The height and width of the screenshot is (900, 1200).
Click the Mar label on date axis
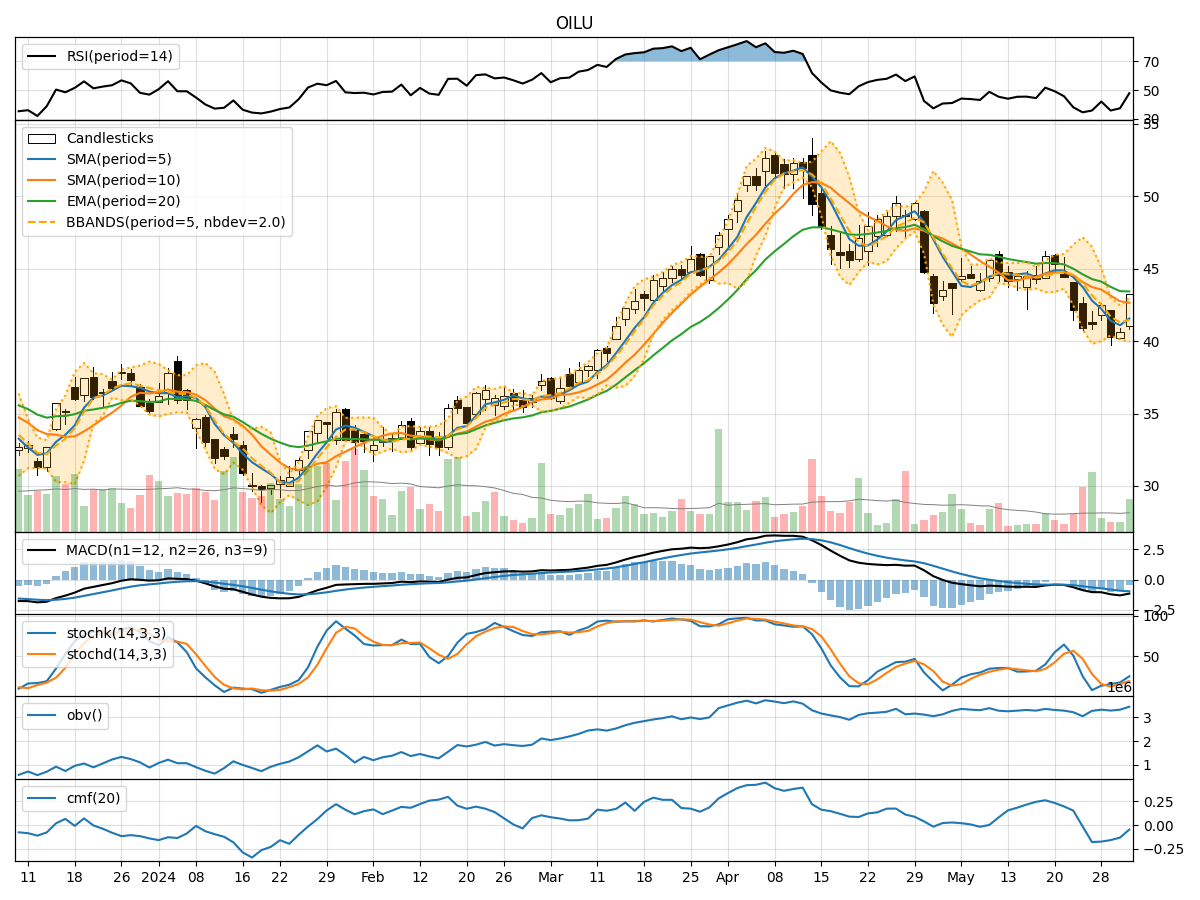click(550, 877)
